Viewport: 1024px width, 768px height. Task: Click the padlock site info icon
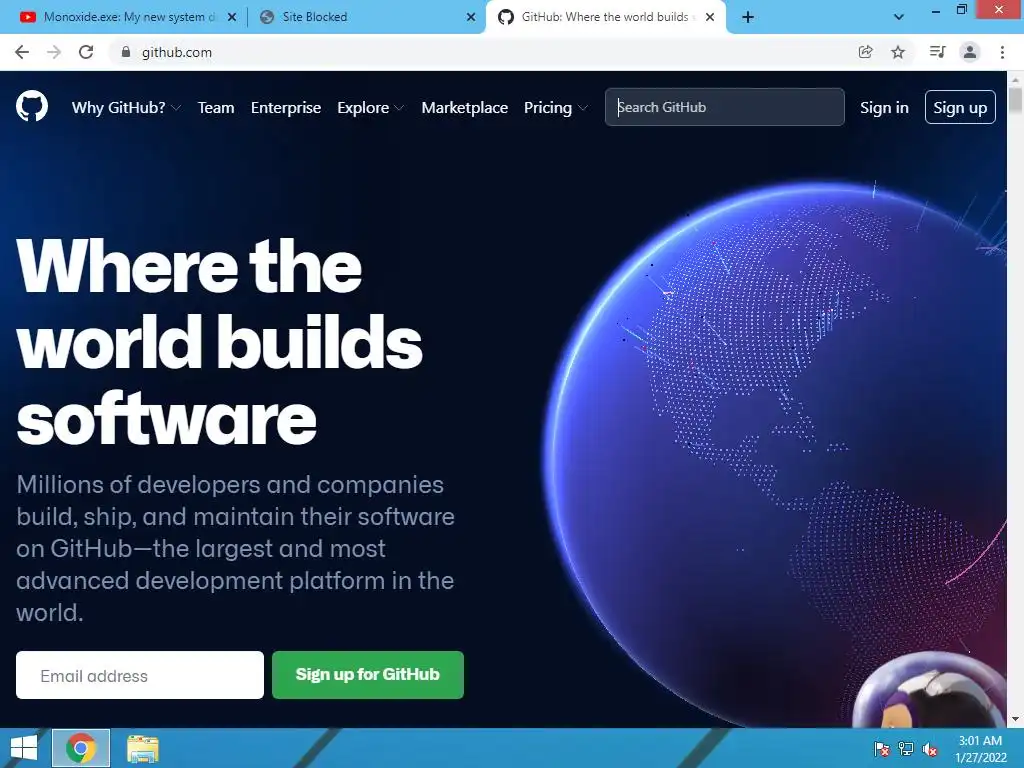(126, 52)
